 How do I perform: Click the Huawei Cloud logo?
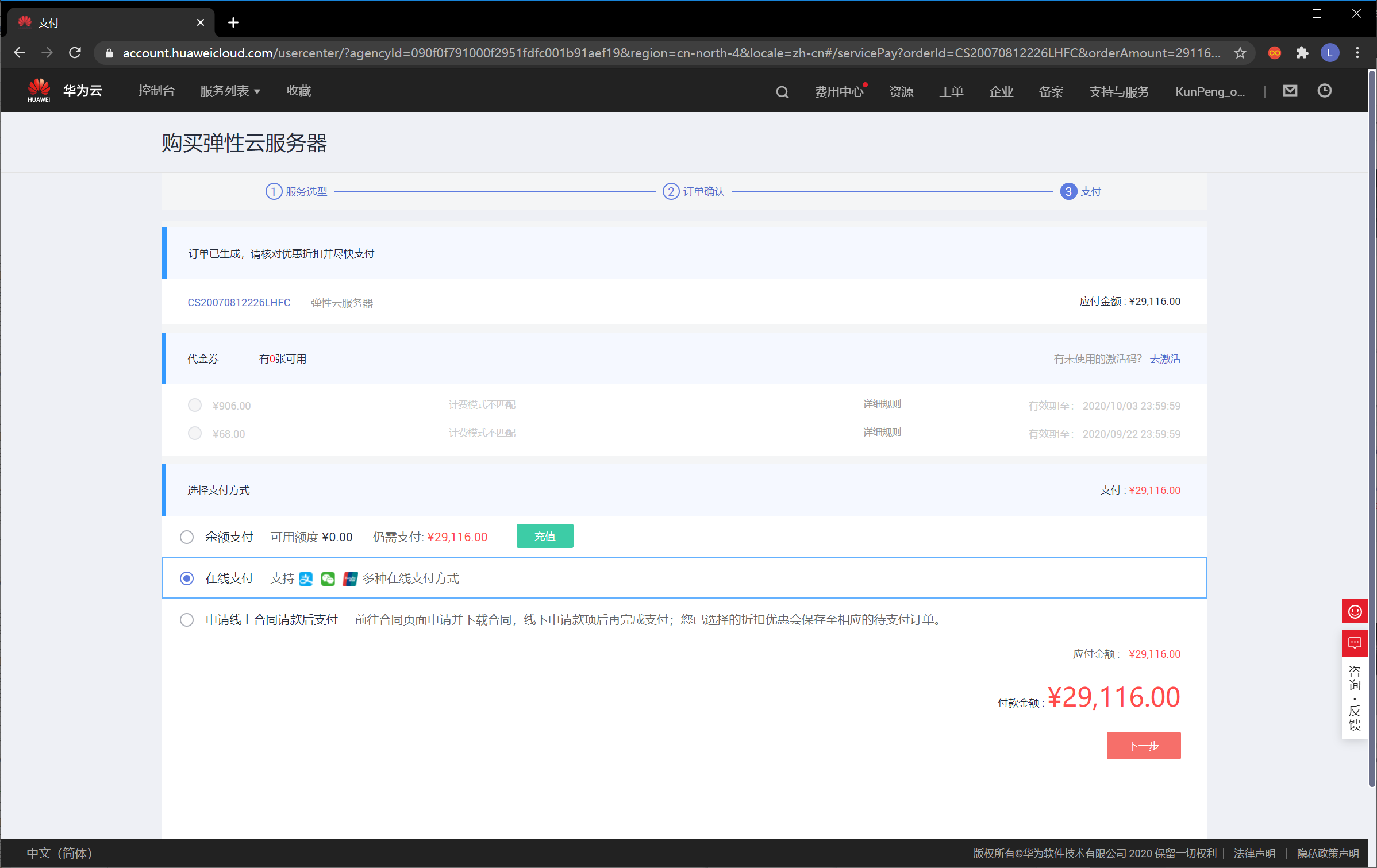coord(64,91)
